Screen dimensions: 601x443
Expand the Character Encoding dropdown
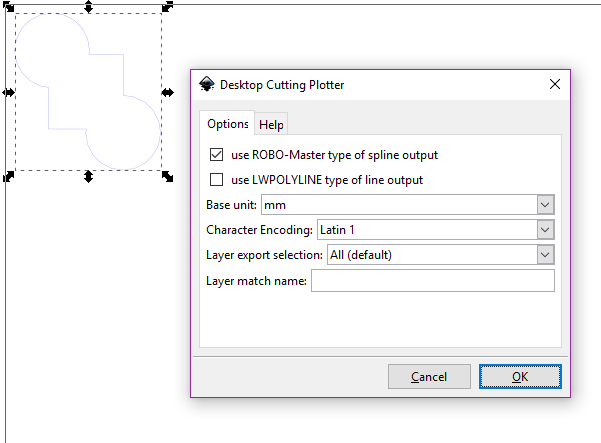436,230
